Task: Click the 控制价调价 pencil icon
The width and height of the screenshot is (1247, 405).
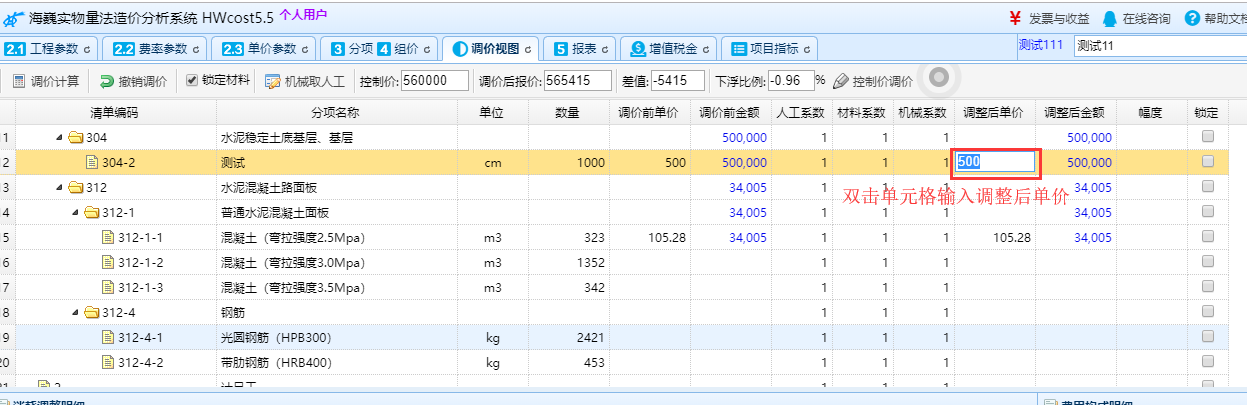Action: (841, 81)
